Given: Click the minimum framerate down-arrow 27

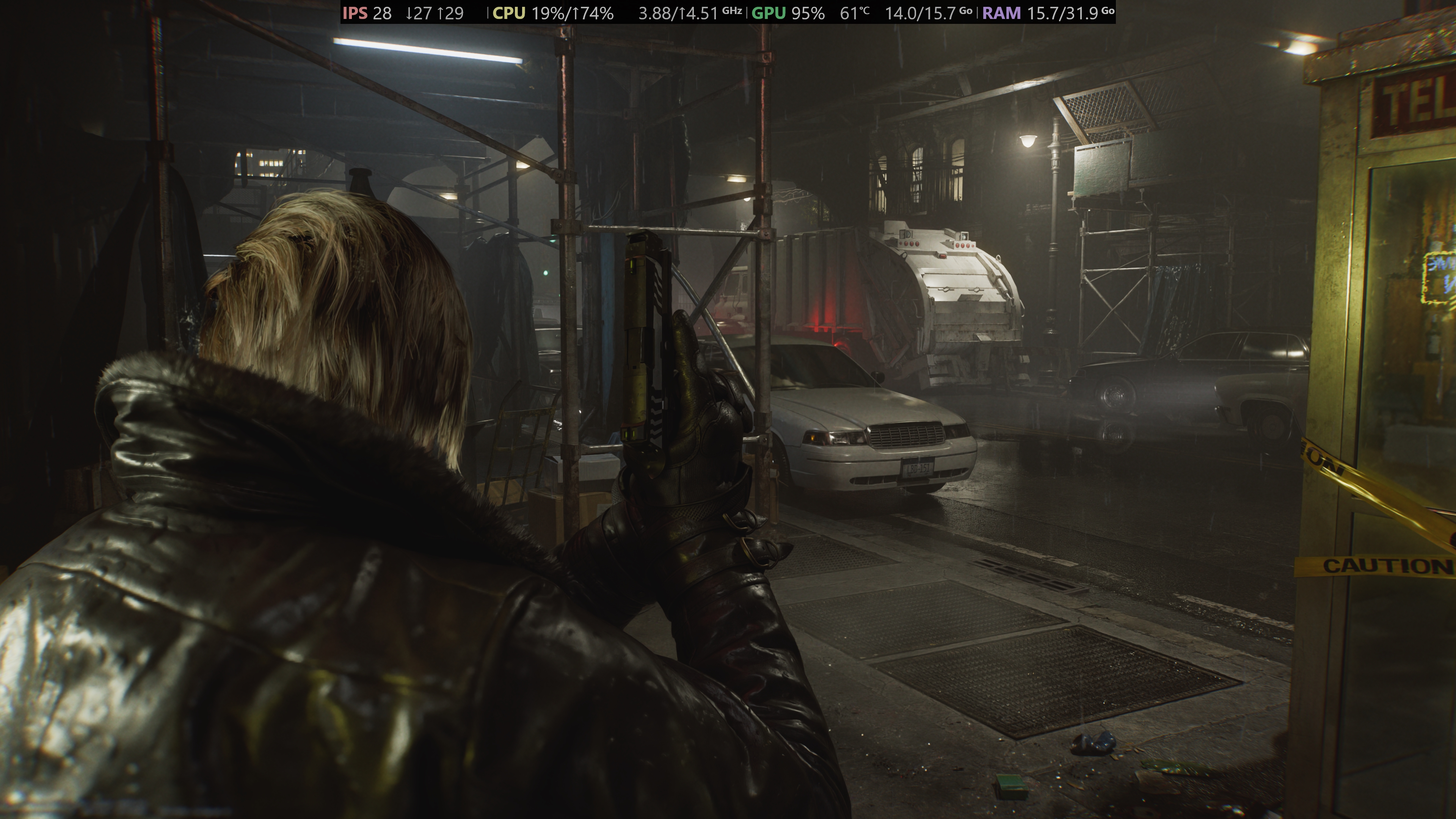Looking at the screenshot, I should pyautogui.click(x=419, y=13).
